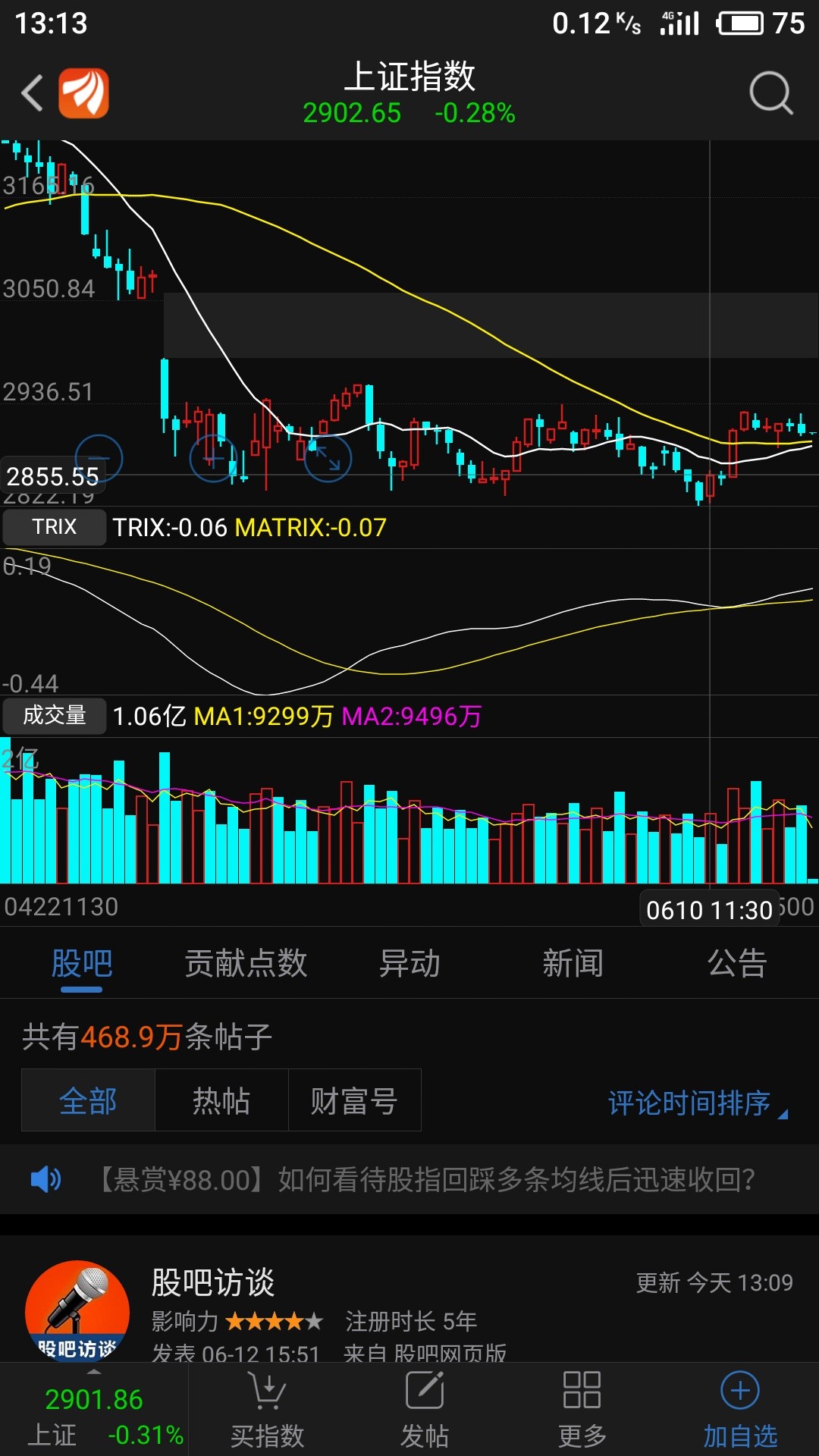Image resolution: width=819 pixels, height=1456 pixels.
Task: Tap the orange Eastmoney app logo
Action: (84, 93)
